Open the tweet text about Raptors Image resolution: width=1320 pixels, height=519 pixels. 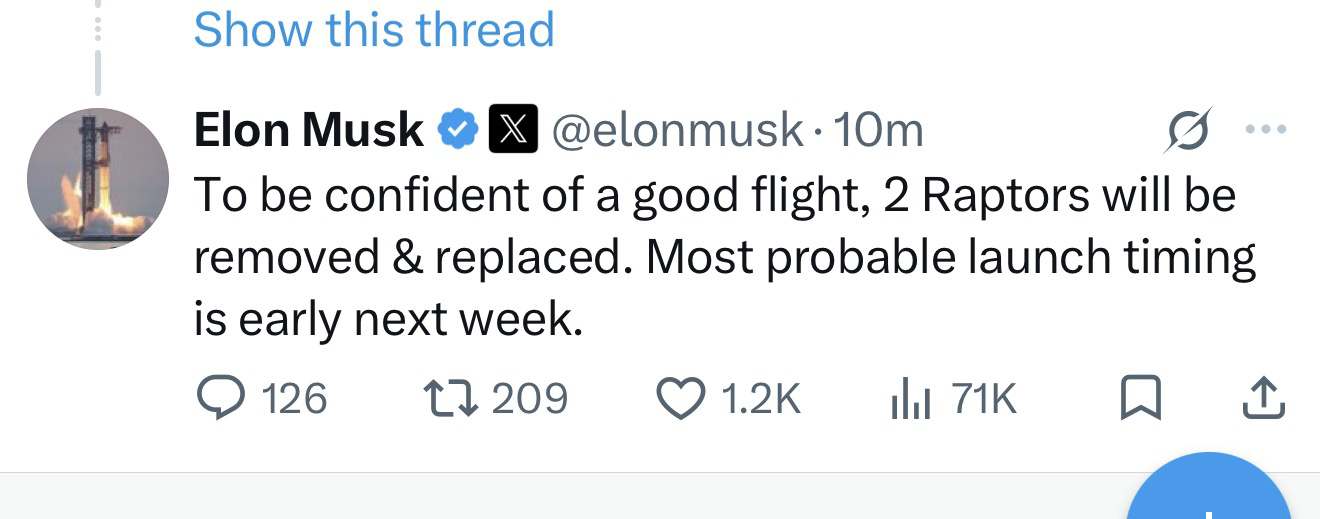(x=724, y=257)
